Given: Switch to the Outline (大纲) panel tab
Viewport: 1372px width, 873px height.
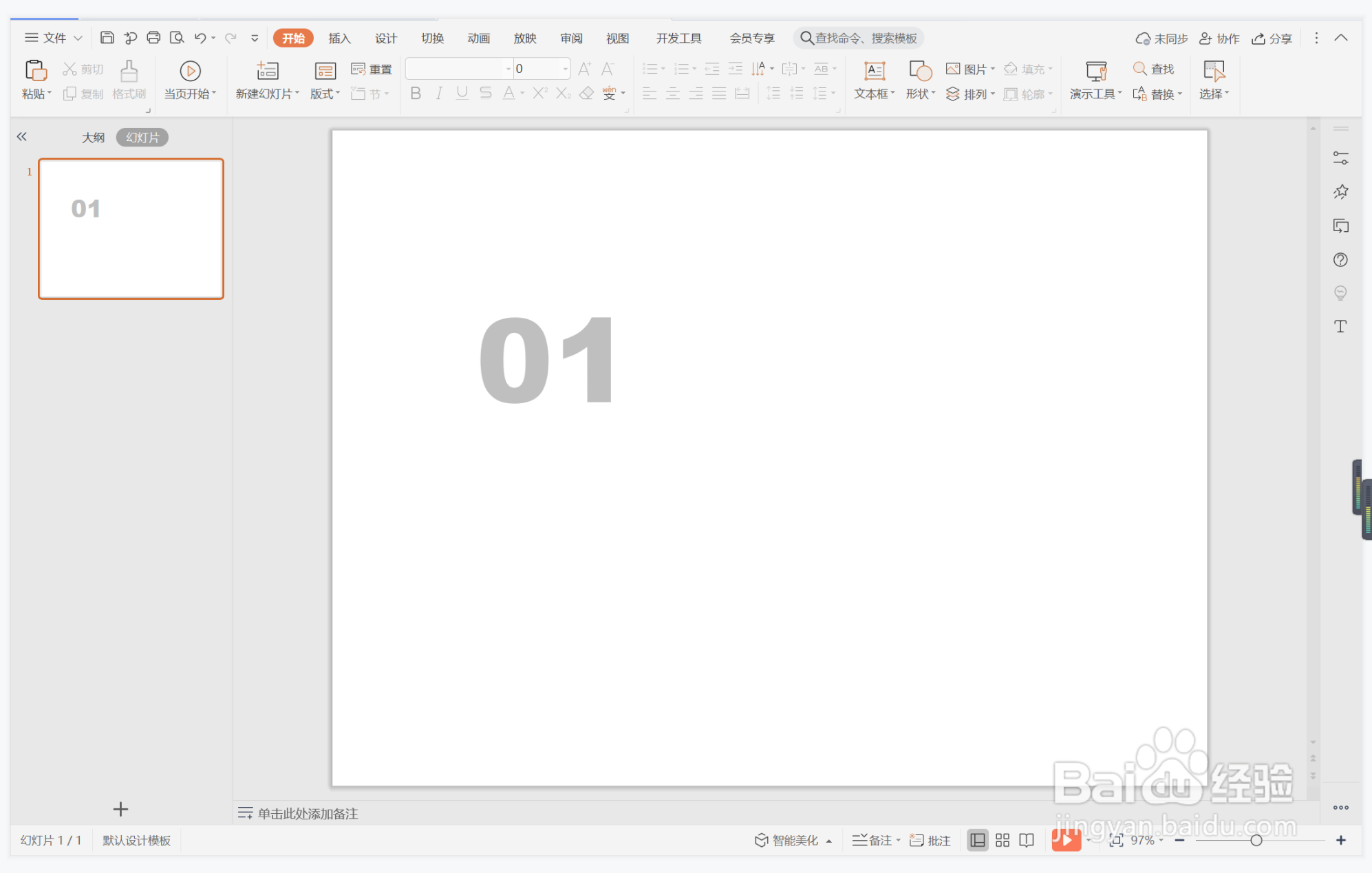Looking at the screenshot, I should click(x=93, y=137).
